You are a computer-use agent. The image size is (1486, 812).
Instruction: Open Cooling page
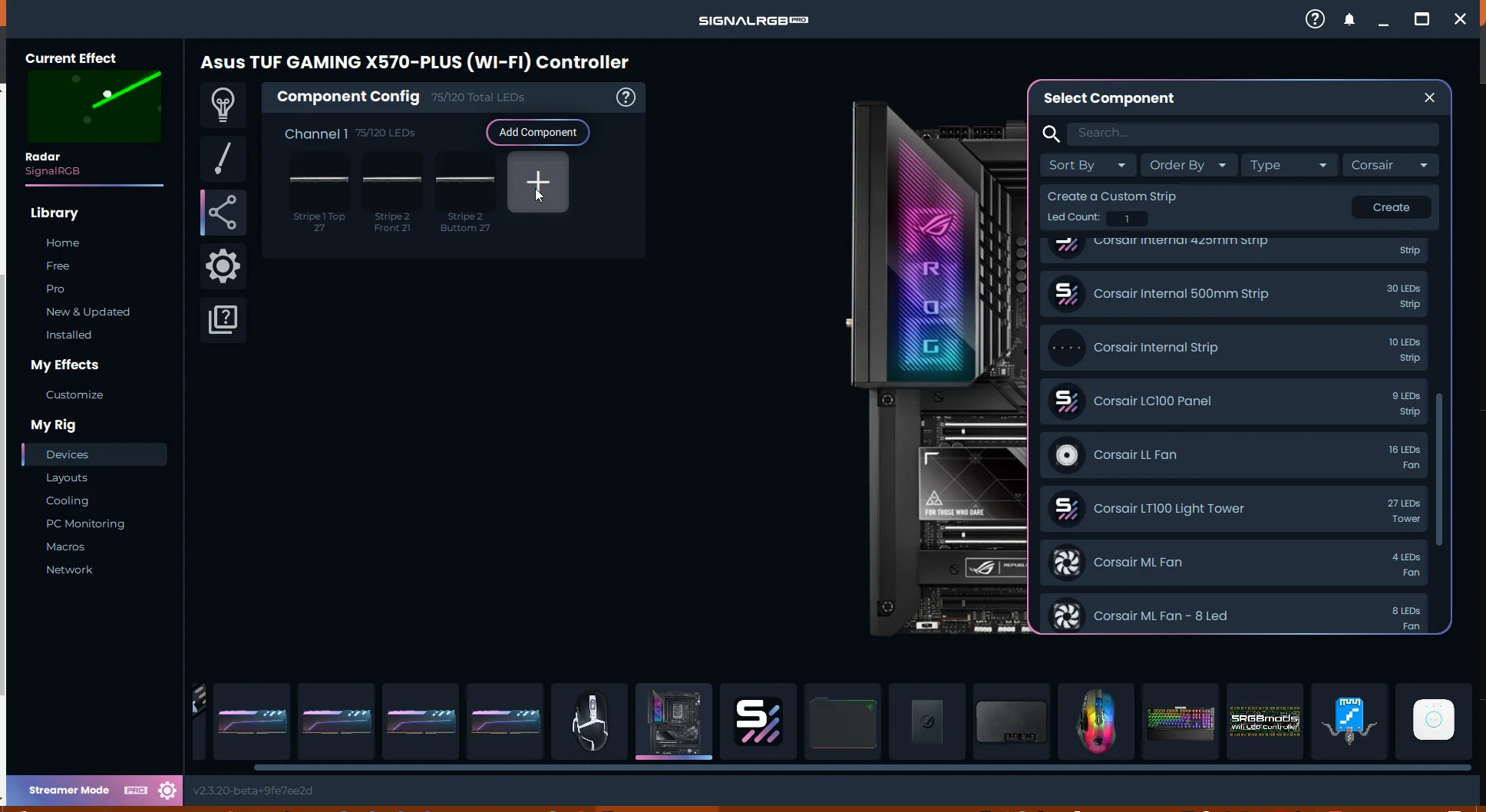point(67,500)
